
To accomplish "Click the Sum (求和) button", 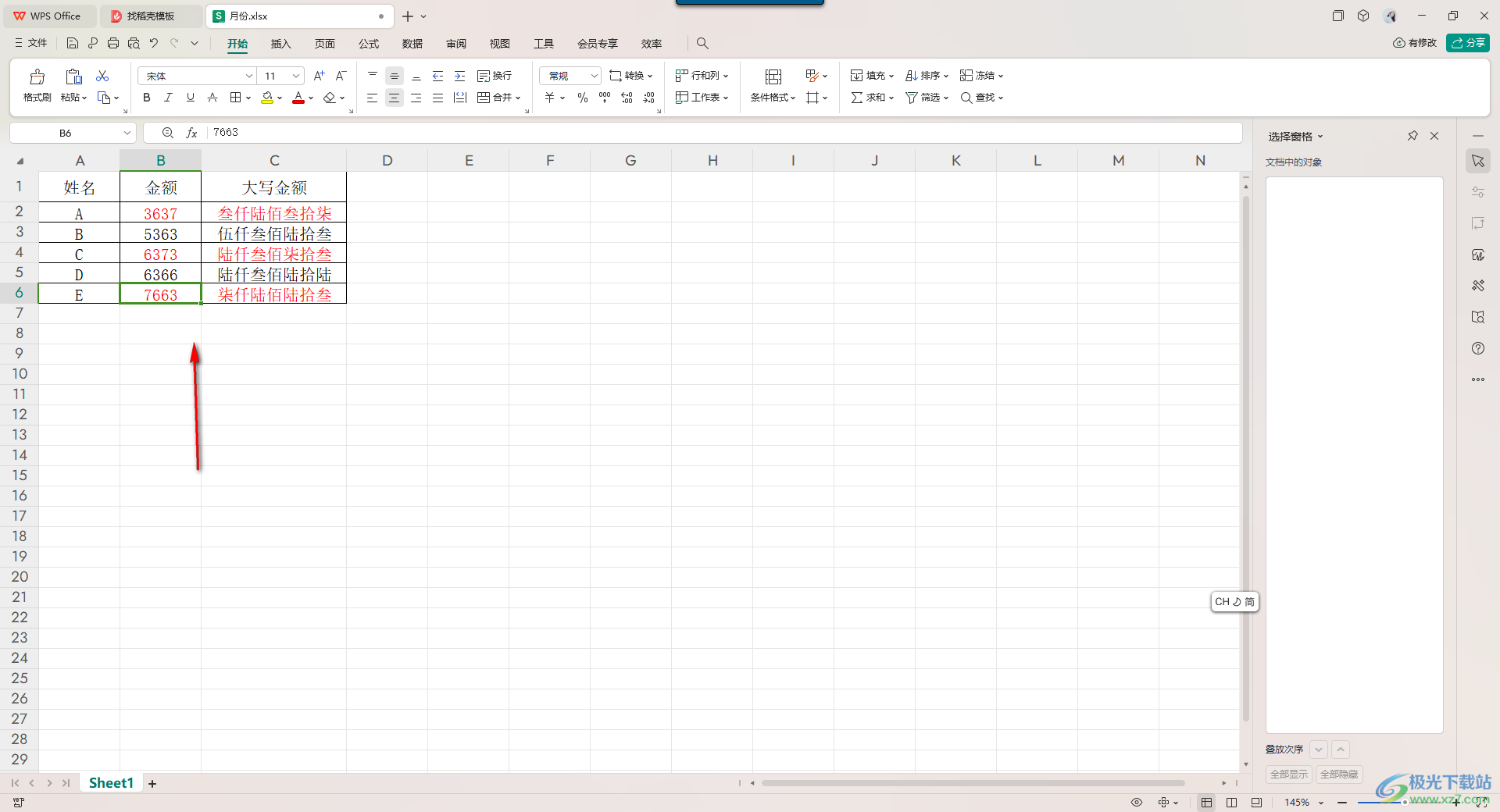I will click(872, 98).
